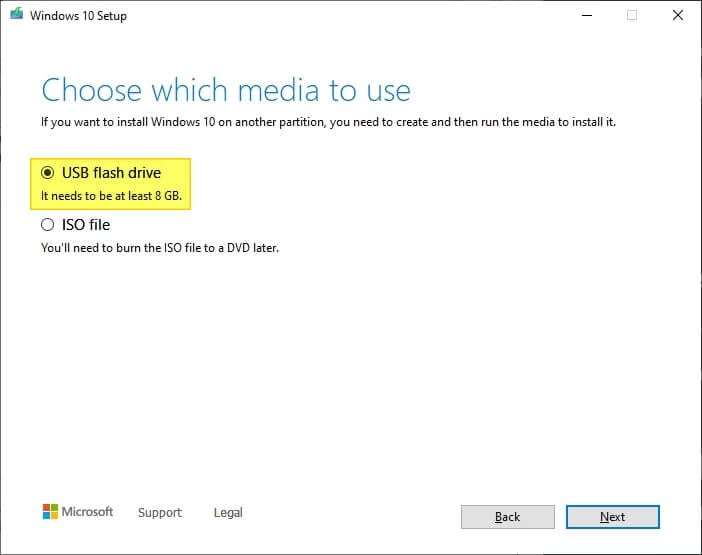This screenshot has width=702, height=555.
Task: Click the four-square Microsoft logo
Action: 50,512
